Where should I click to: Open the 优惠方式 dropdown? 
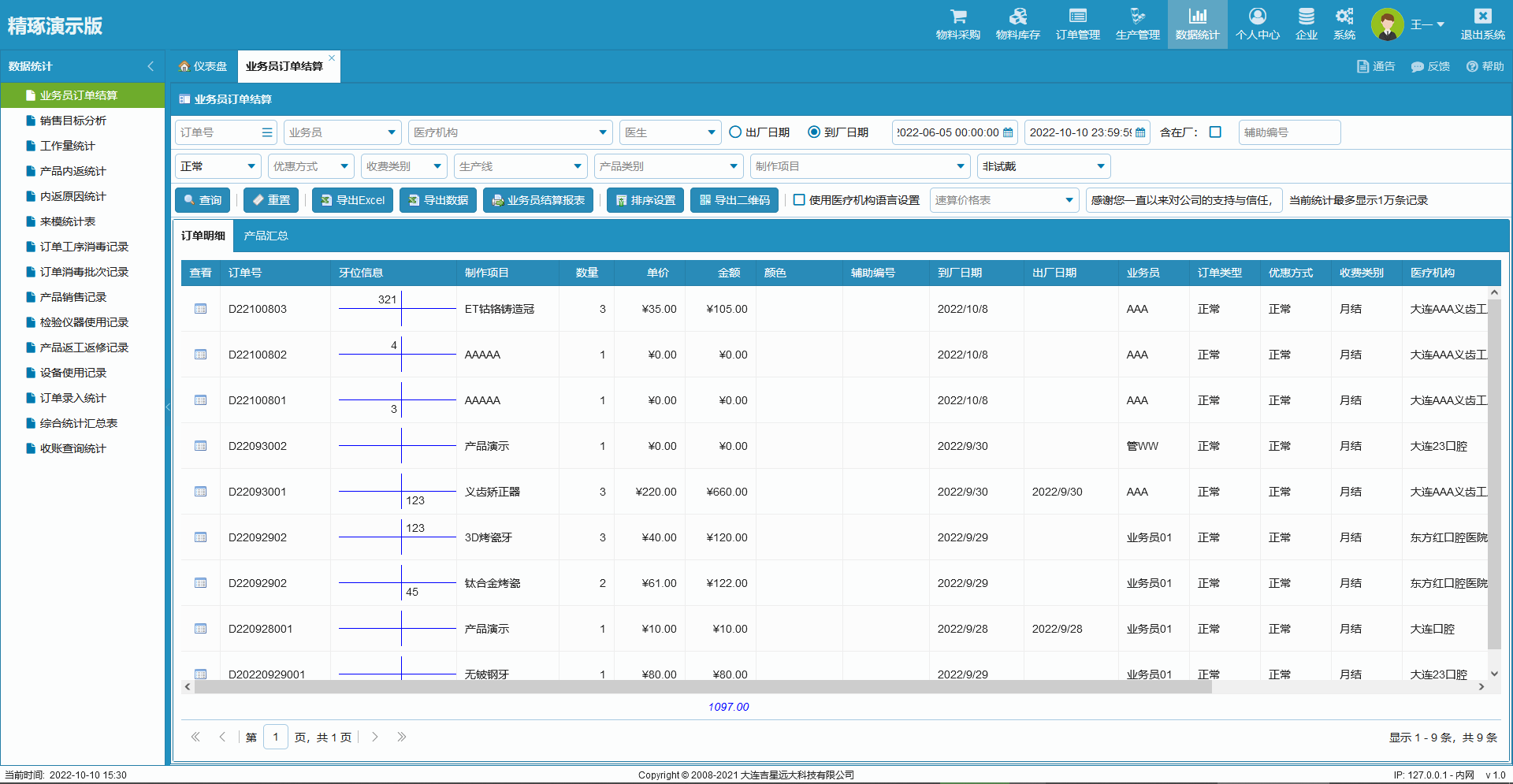(311, 166)
